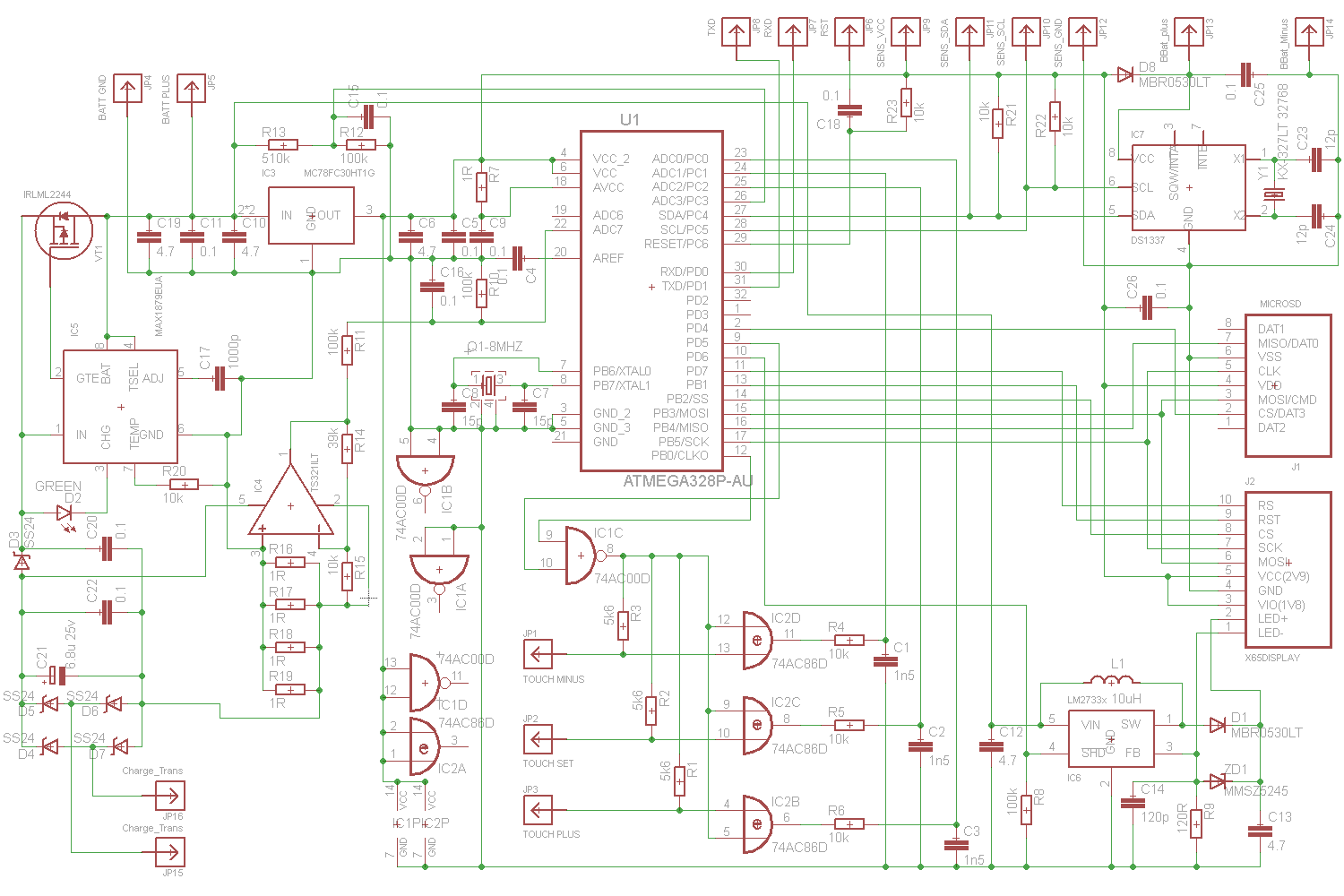Select the JP16 Charge_Trans connector
The width and height of the screenshot is (1344, 896).
(170, 796)
